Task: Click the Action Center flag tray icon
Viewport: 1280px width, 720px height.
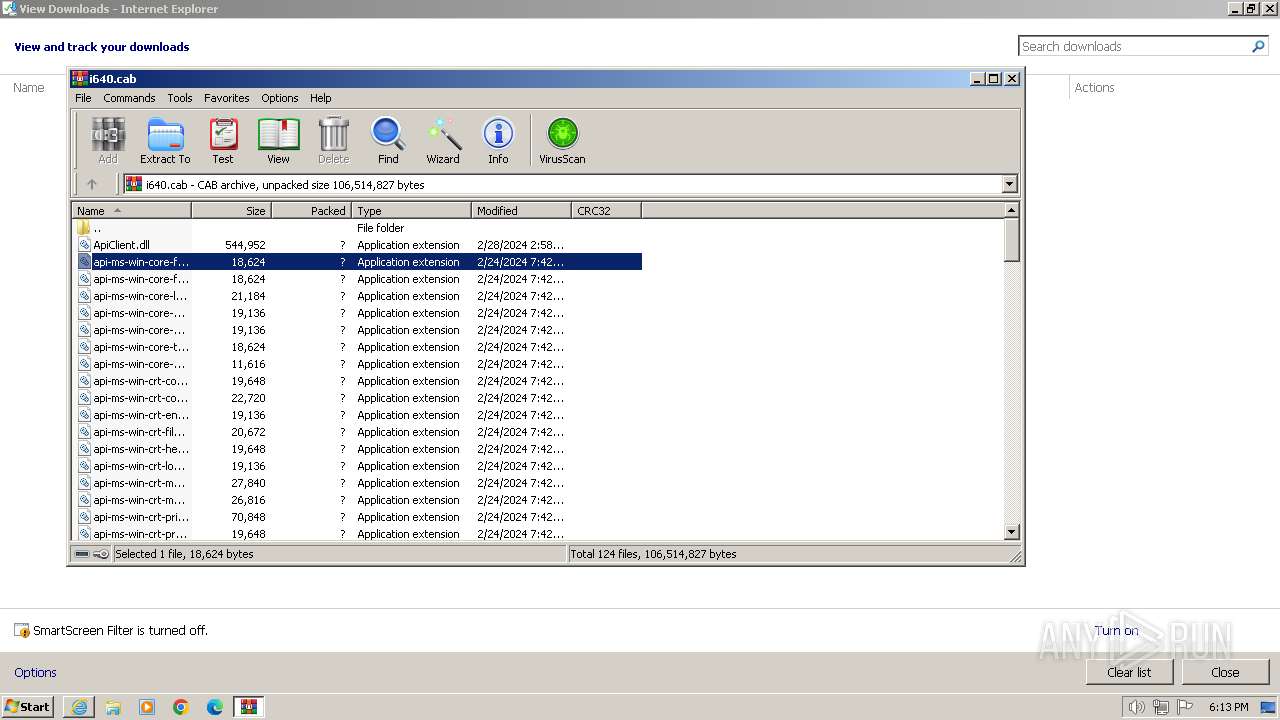Action: tap(1184, 707)
